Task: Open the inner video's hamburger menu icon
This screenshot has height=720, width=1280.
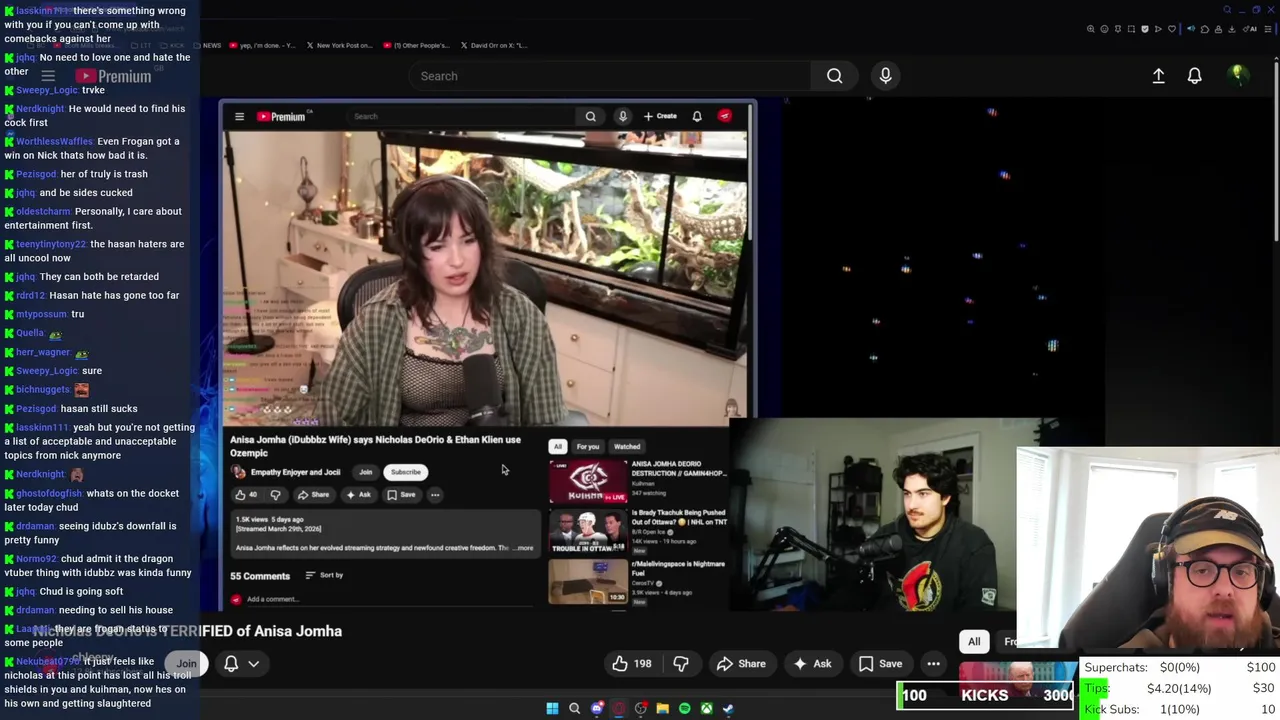Action: coord(239,117)
